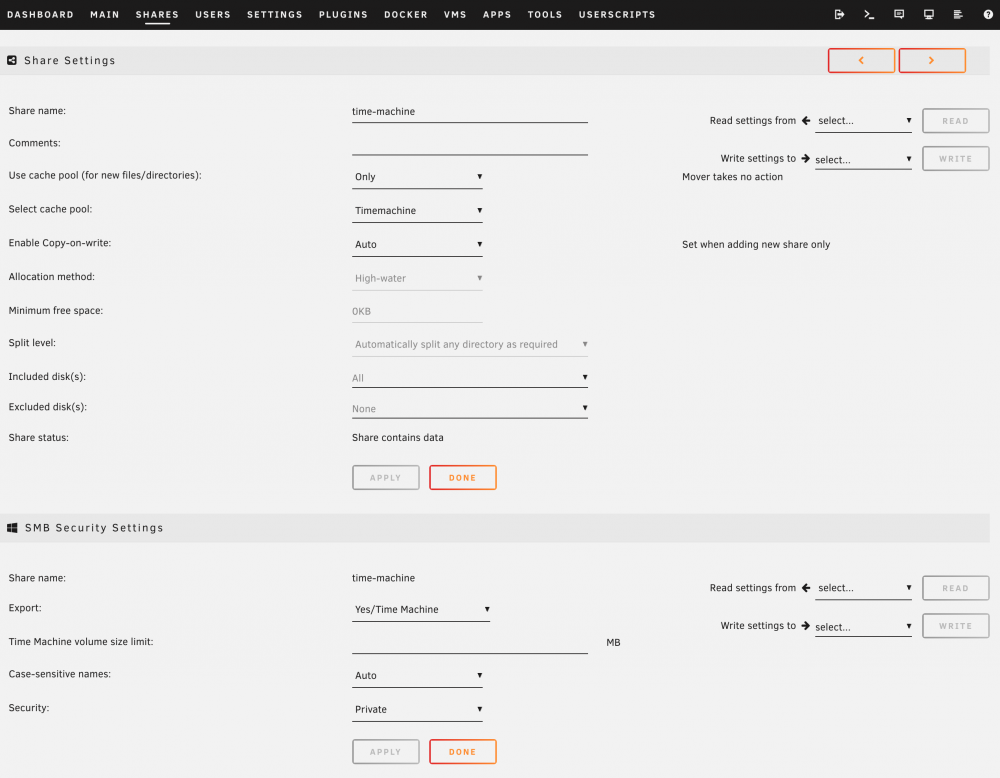Select the Shares tab
Viewport: 1000px width, 778px height.
(x=157, y=14)
